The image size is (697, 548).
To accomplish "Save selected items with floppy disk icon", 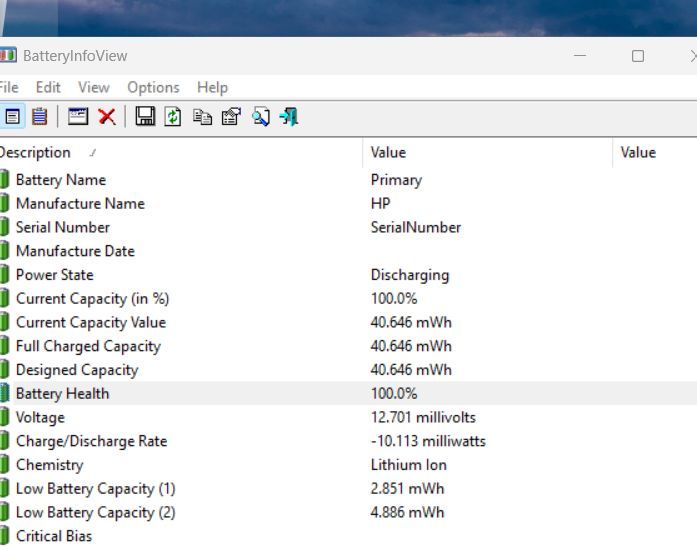I will 145,117.
